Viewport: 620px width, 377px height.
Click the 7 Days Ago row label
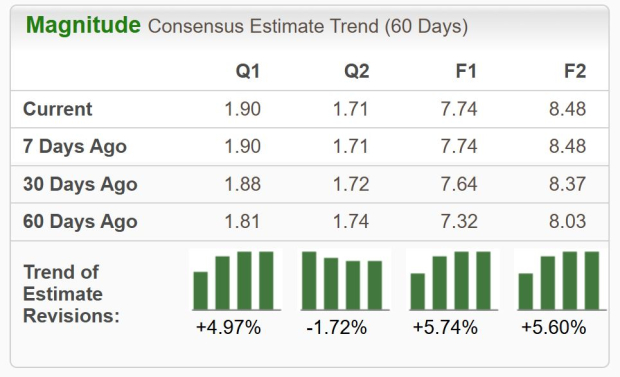(75, 147)
